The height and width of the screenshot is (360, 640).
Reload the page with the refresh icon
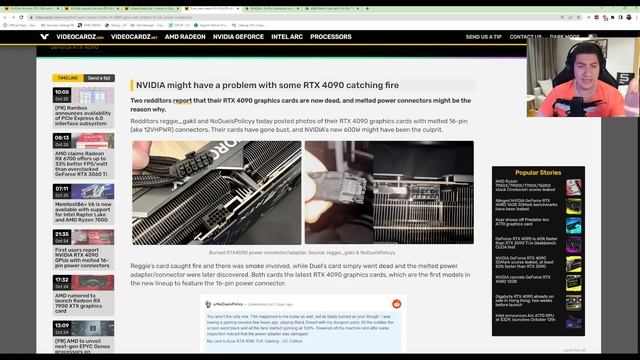21,17
